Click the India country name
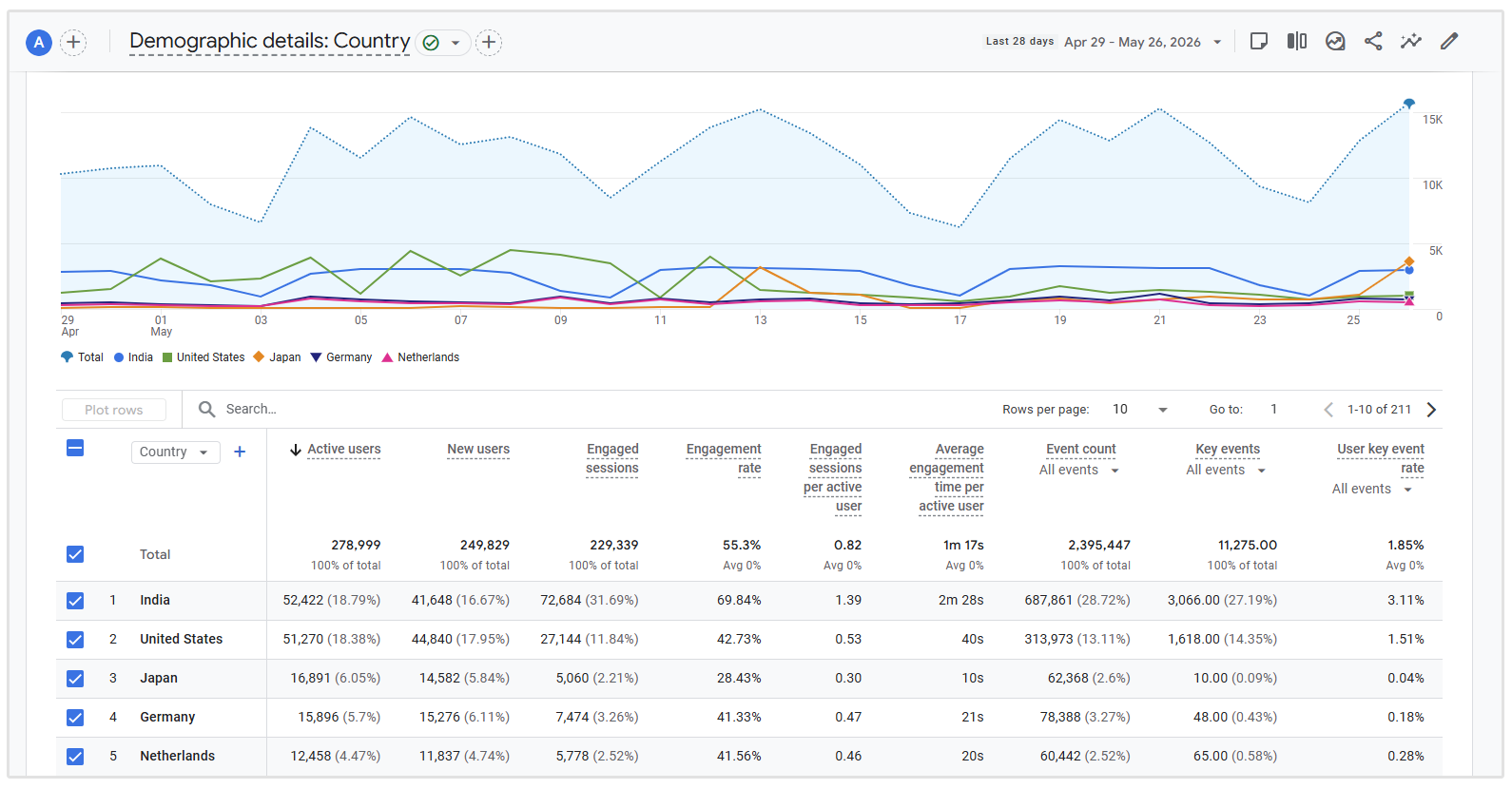The image size is (1512, 789). 155,601
